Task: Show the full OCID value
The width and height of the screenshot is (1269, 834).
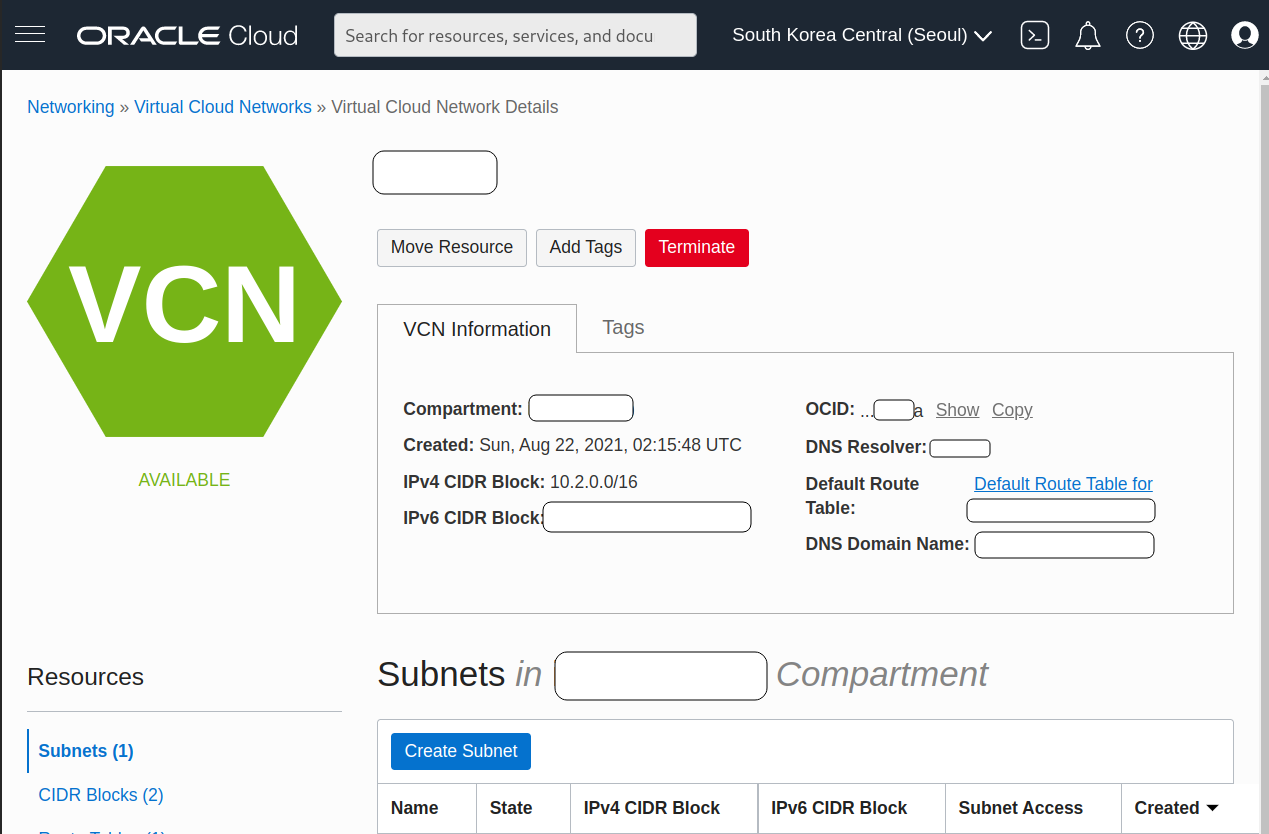Action: coord(957,410)
